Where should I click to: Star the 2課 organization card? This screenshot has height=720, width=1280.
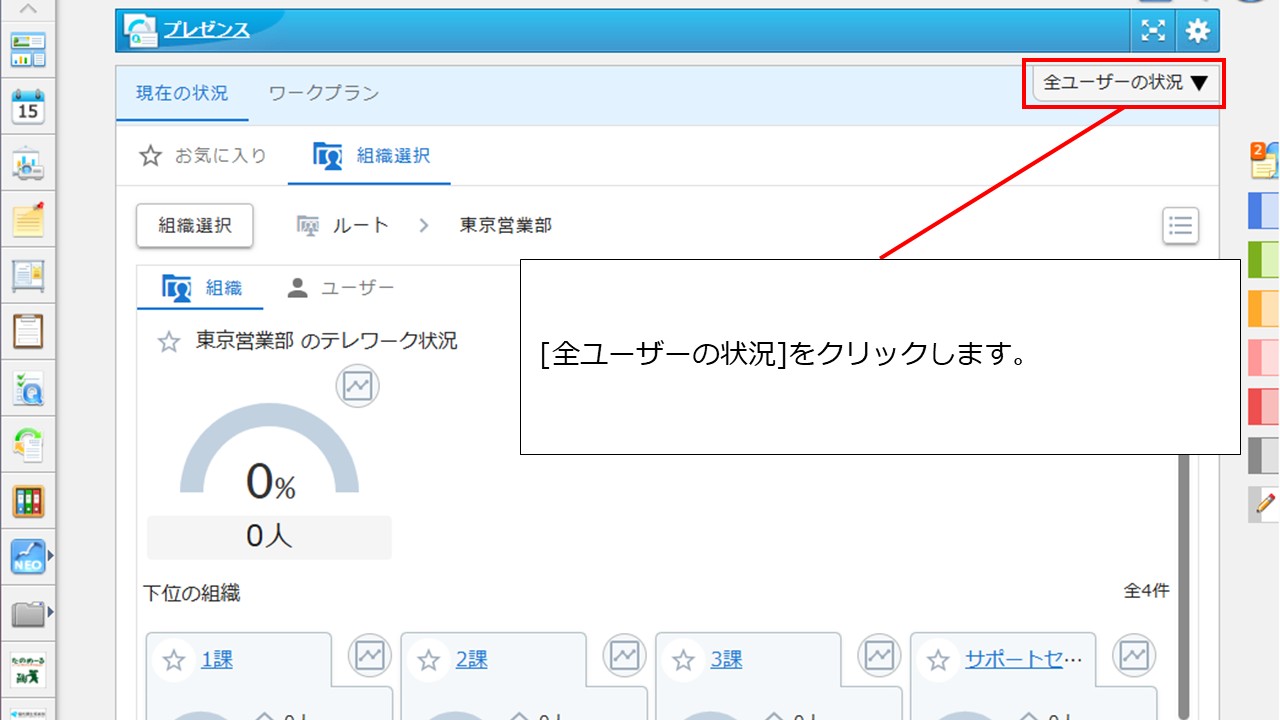click(429, 660)
